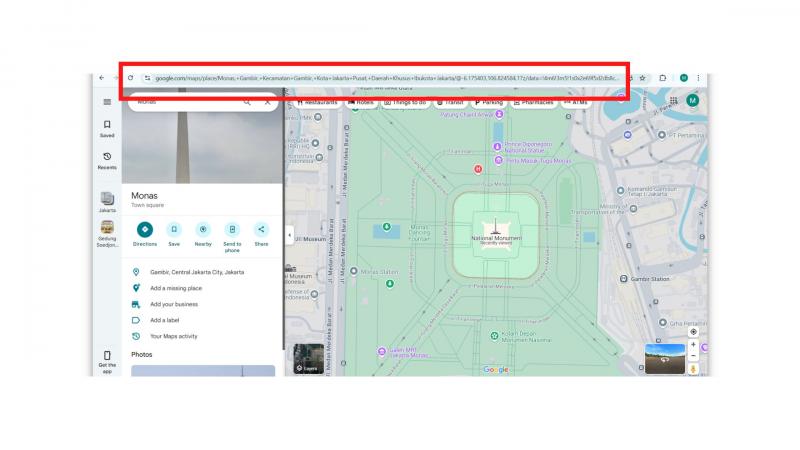
Task: Select Gambir Station marker
Action: coord(623,279)
